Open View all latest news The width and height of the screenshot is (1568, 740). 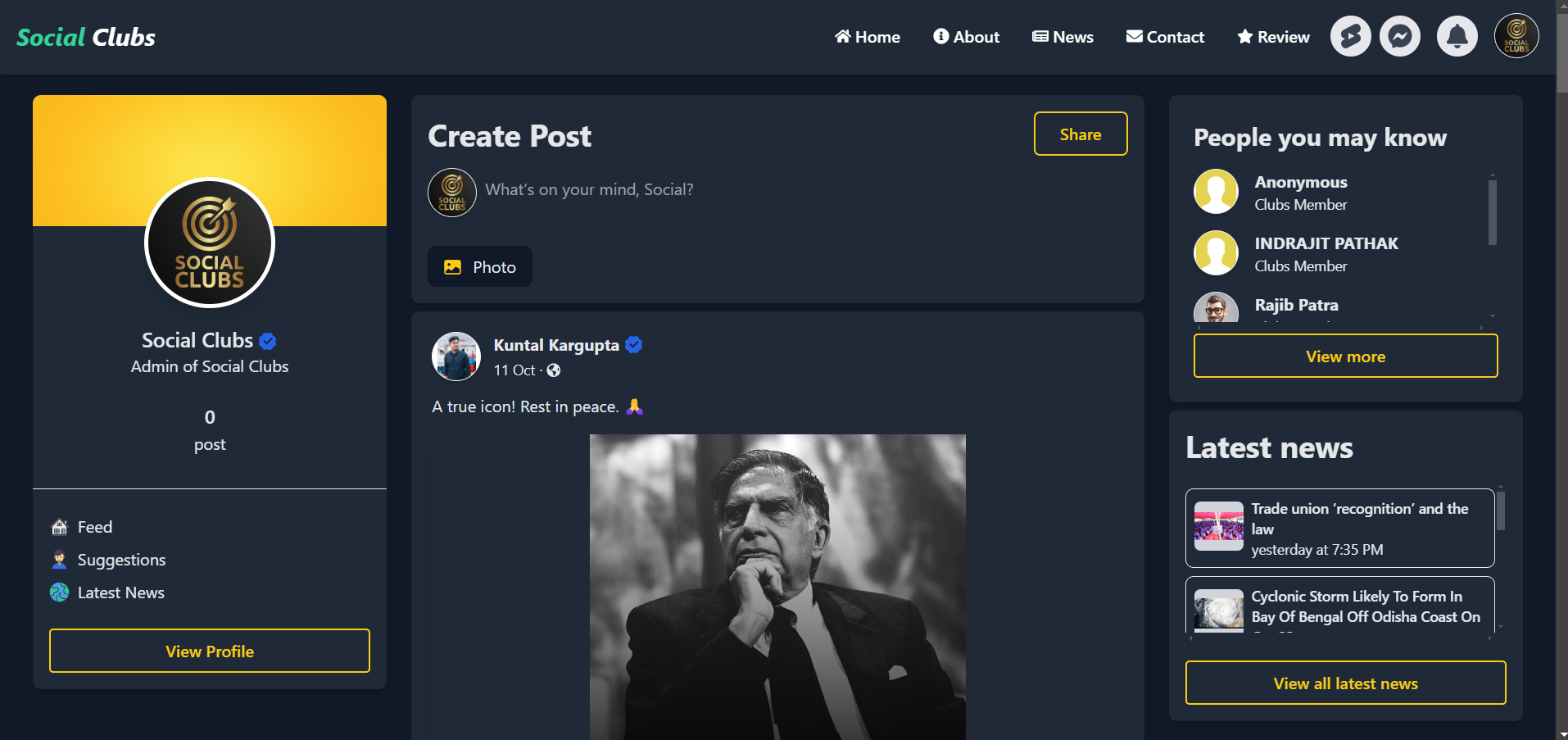[x=1345, y=683]
